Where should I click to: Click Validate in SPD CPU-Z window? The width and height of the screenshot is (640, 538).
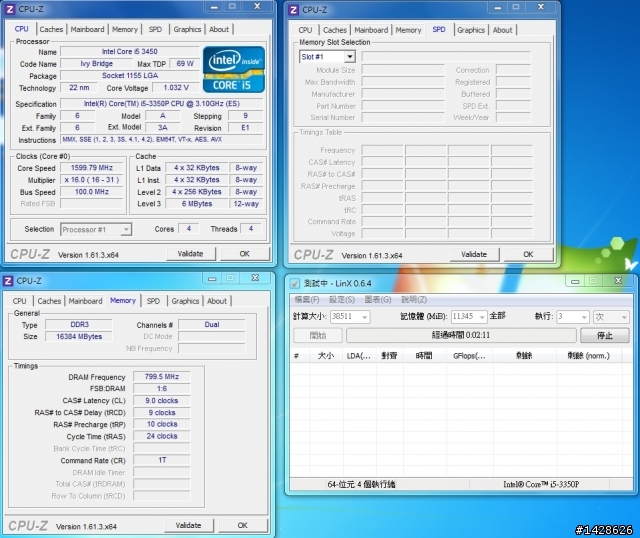point(474,255)
